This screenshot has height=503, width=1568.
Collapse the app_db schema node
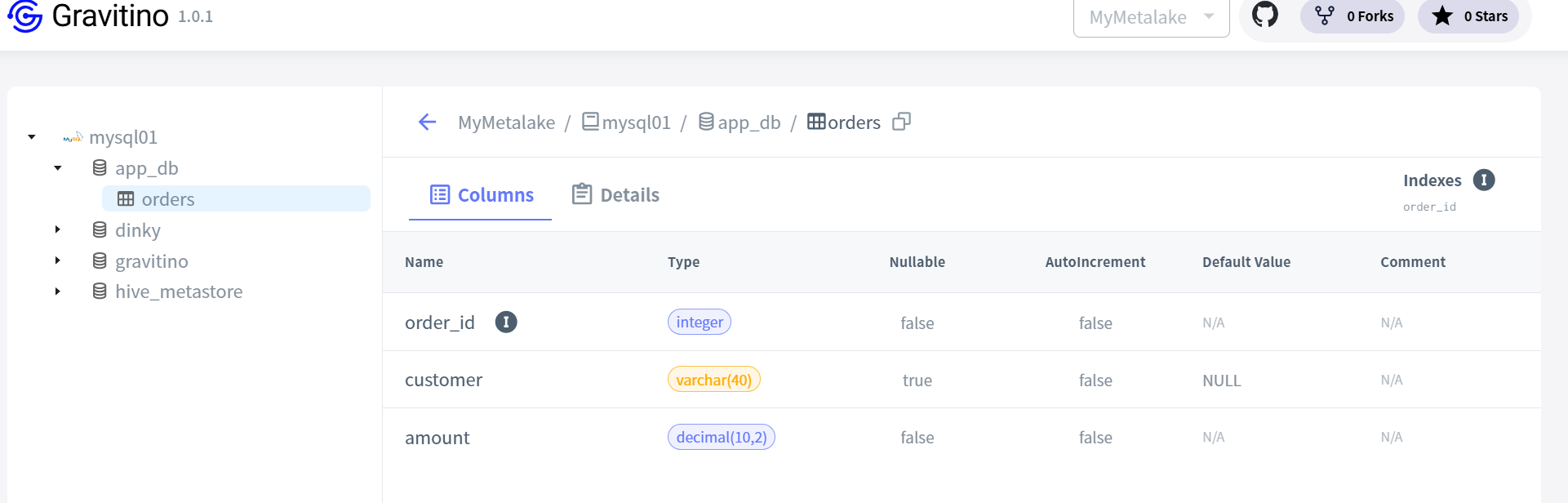58,168
